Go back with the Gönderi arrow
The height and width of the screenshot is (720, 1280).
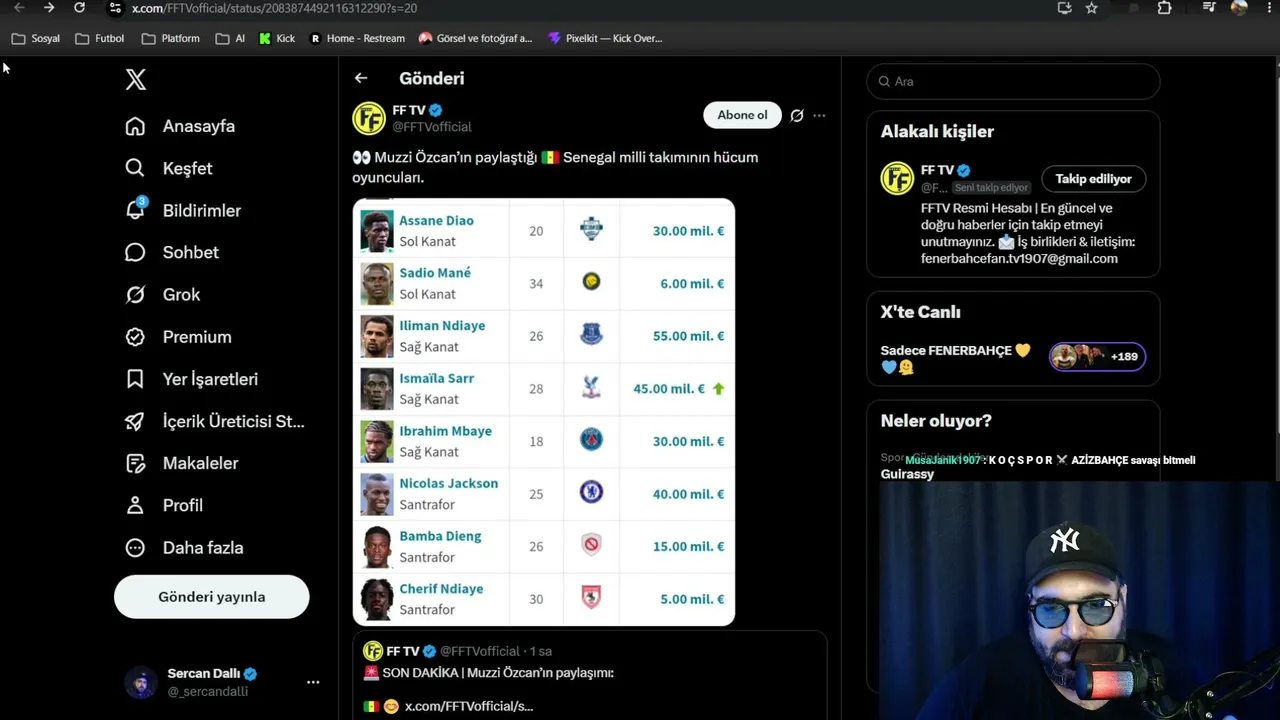click(x=361, y=78)
